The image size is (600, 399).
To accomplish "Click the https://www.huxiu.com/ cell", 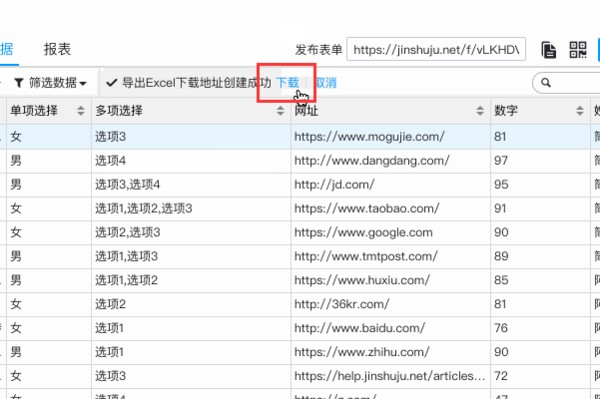I will tap(391, 280).
